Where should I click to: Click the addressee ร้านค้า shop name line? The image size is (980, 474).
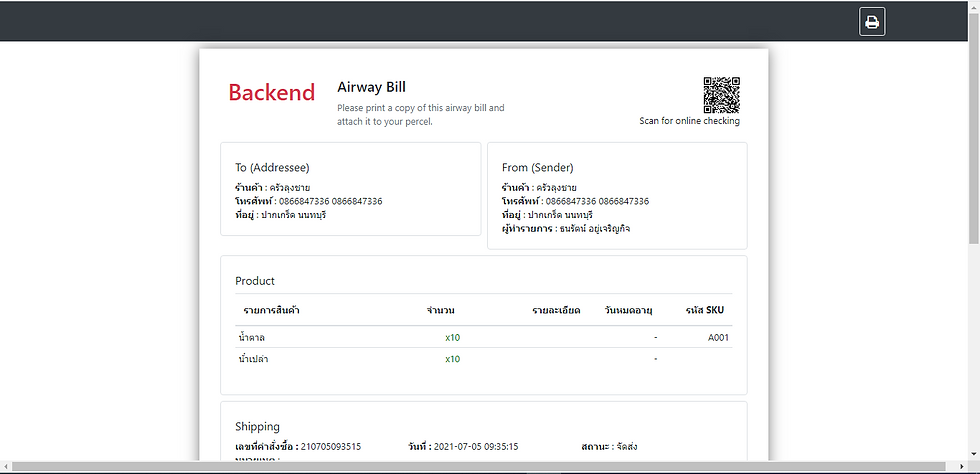272,188
